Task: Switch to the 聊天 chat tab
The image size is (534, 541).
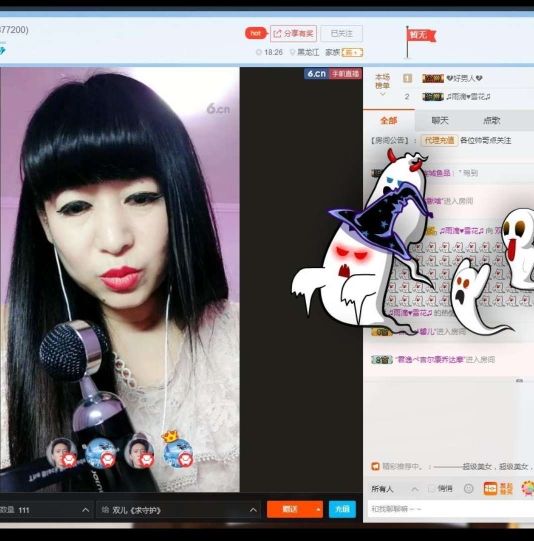Action: pos(440,120)
